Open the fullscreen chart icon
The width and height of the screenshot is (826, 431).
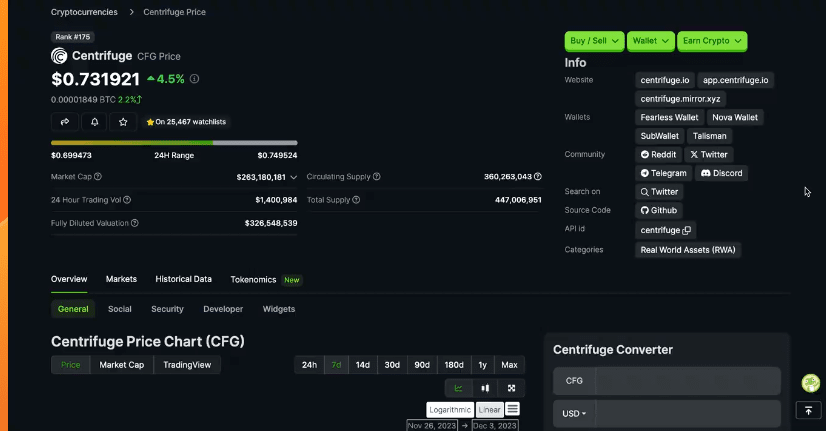[512, 388]
